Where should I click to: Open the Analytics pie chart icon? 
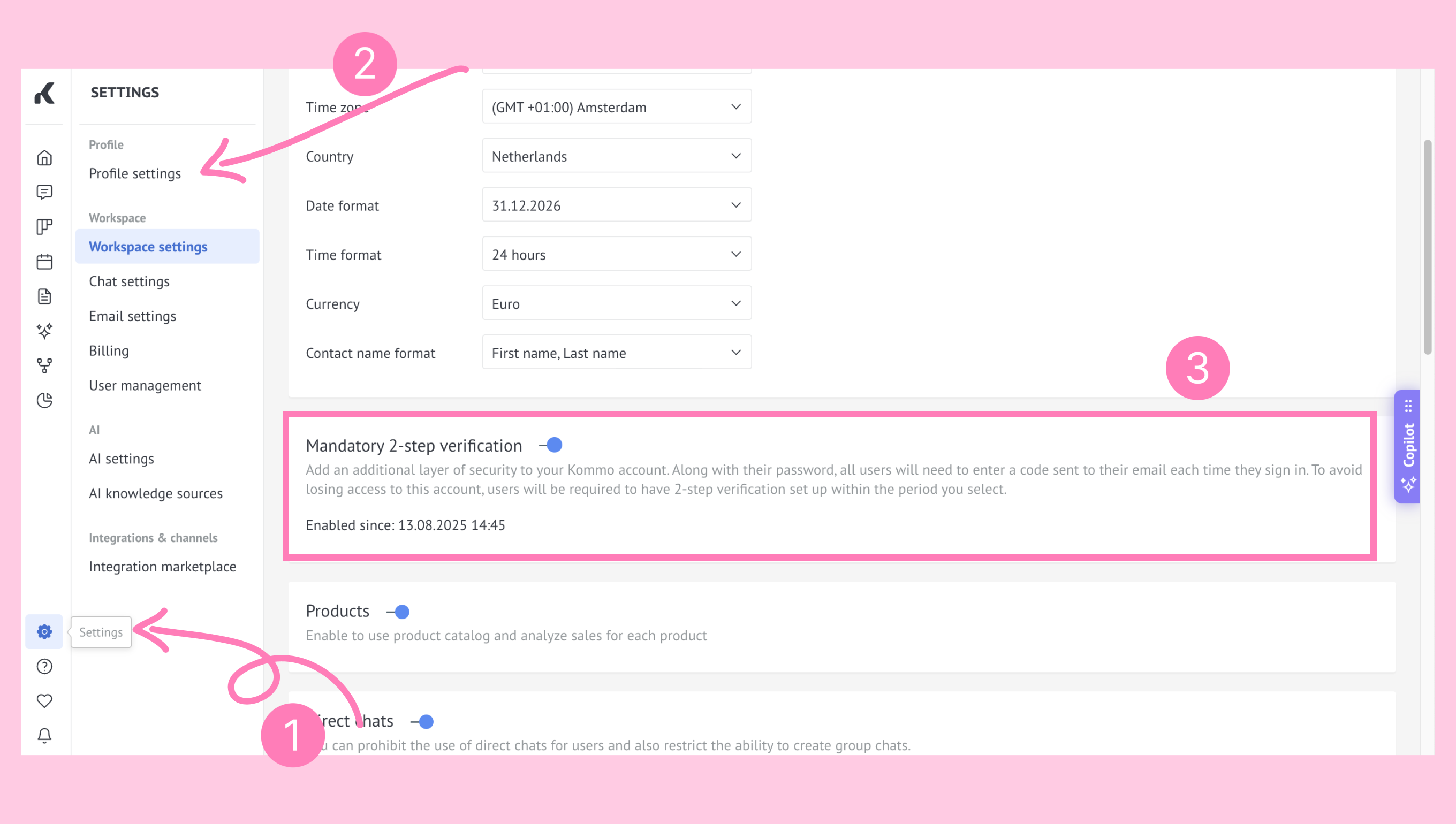tap(44, 400)
